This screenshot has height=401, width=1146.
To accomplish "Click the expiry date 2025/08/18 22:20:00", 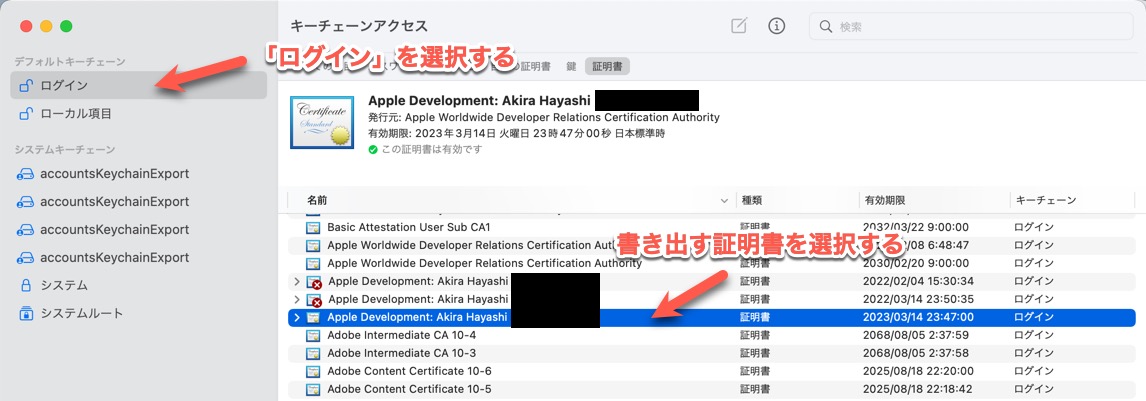I will 919,371.
